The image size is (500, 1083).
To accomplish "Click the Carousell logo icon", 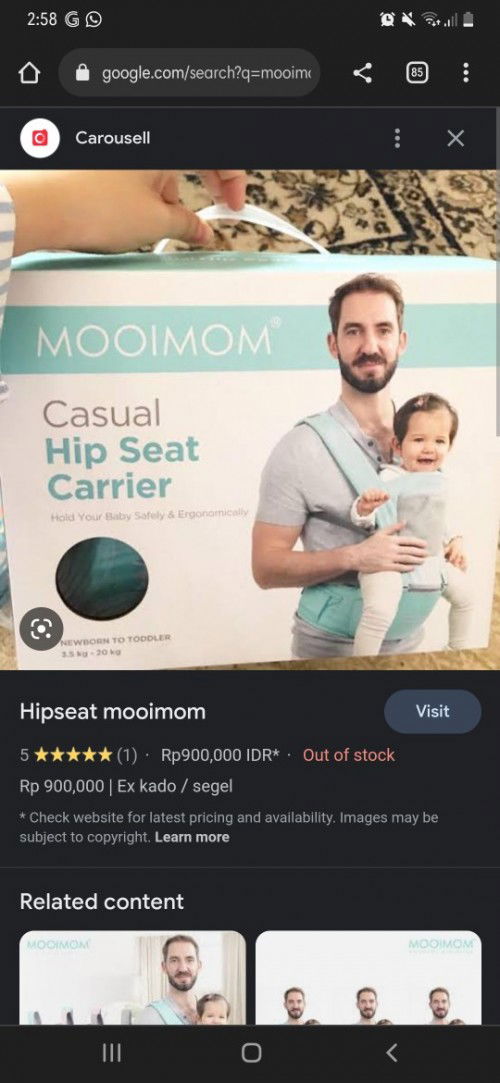I will tap(39, 138).
